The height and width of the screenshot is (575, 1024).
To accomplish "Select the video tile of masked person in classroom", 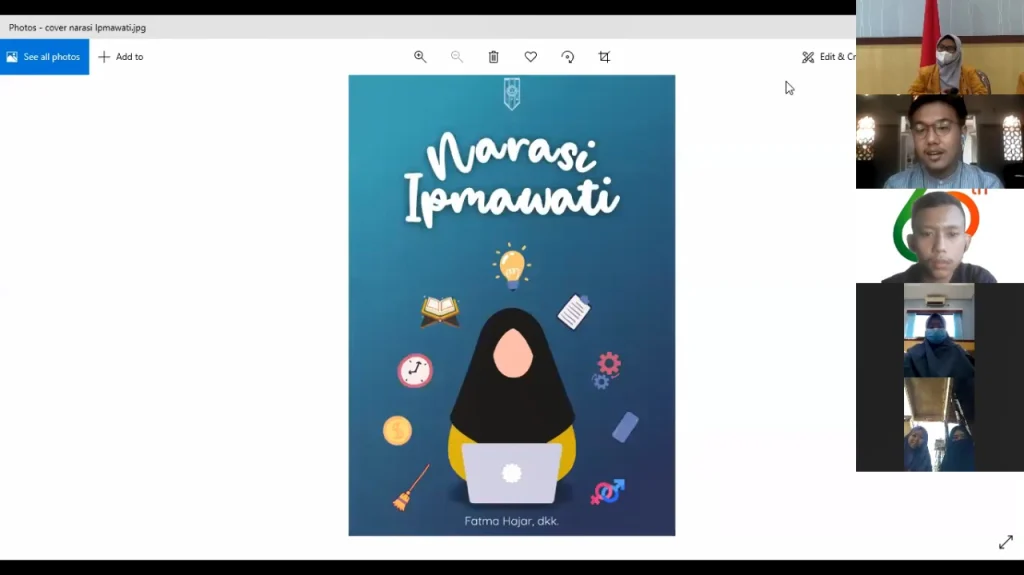I will [939, 330].
